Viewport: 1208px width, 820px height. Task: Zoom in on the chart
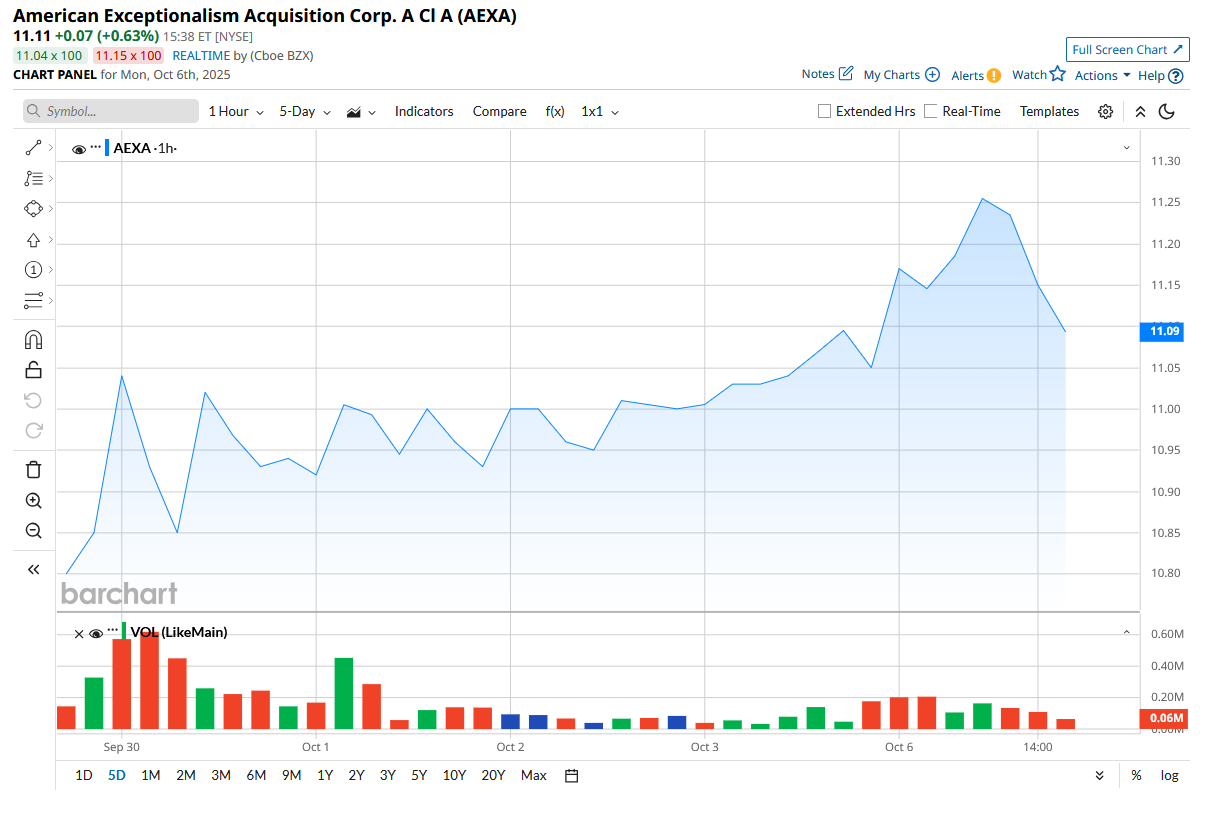[33, 500]
